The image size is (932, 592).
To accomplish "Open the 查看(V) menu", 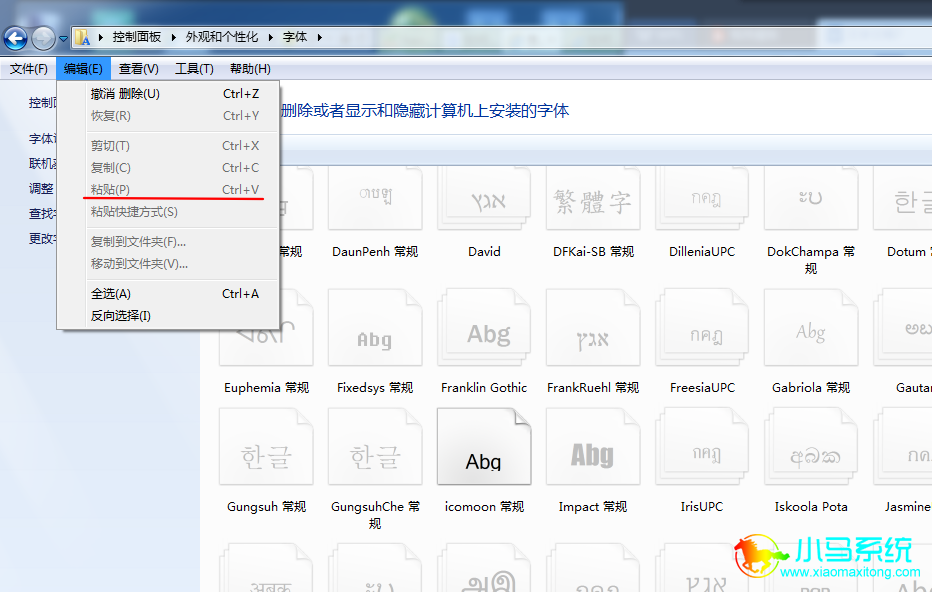I will click(x=138, y=69).
